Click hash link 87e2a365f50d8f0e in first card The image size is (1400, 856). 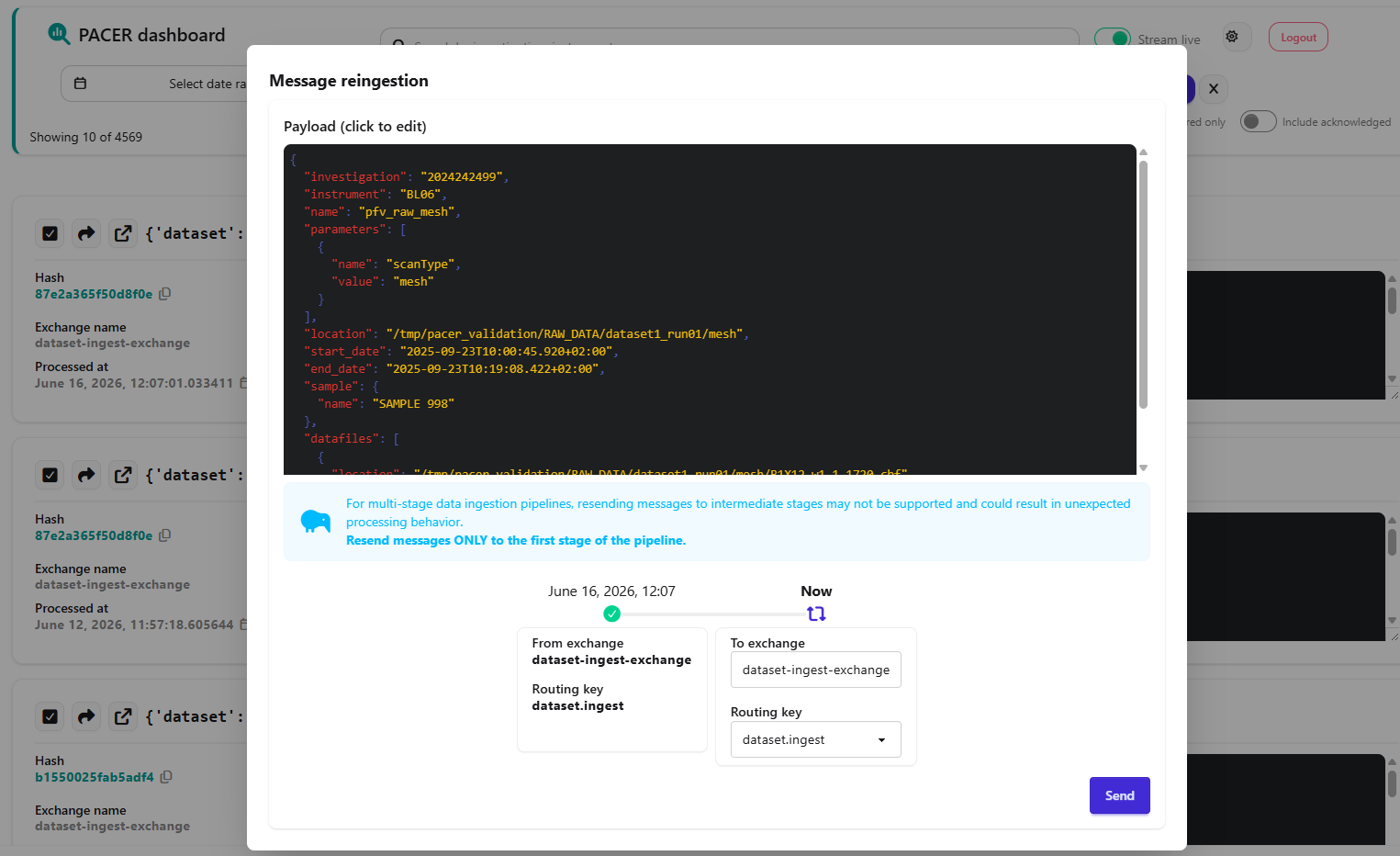click(x=94, y=294)
